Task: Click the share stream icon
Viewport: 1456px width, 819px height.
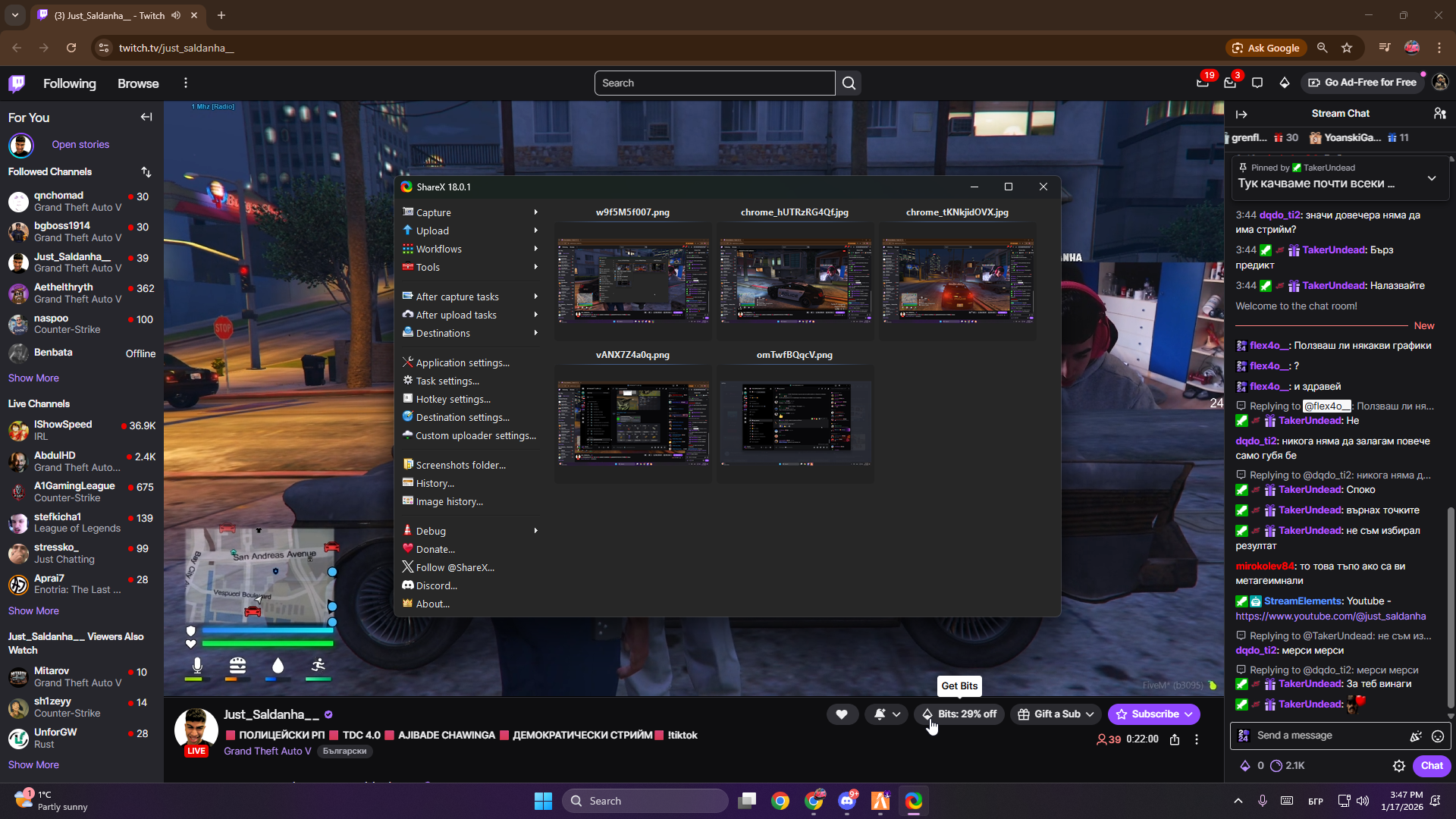Action: 1174,739
